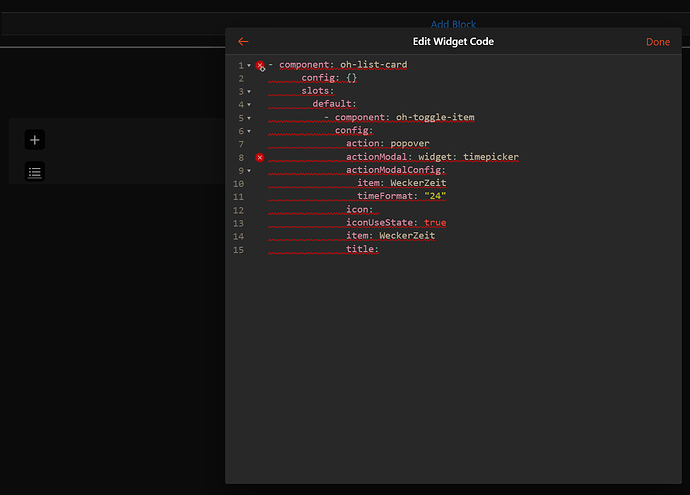690x495 pixels.
Task: Click the plus icon on the left
Action: coord(35,140)
